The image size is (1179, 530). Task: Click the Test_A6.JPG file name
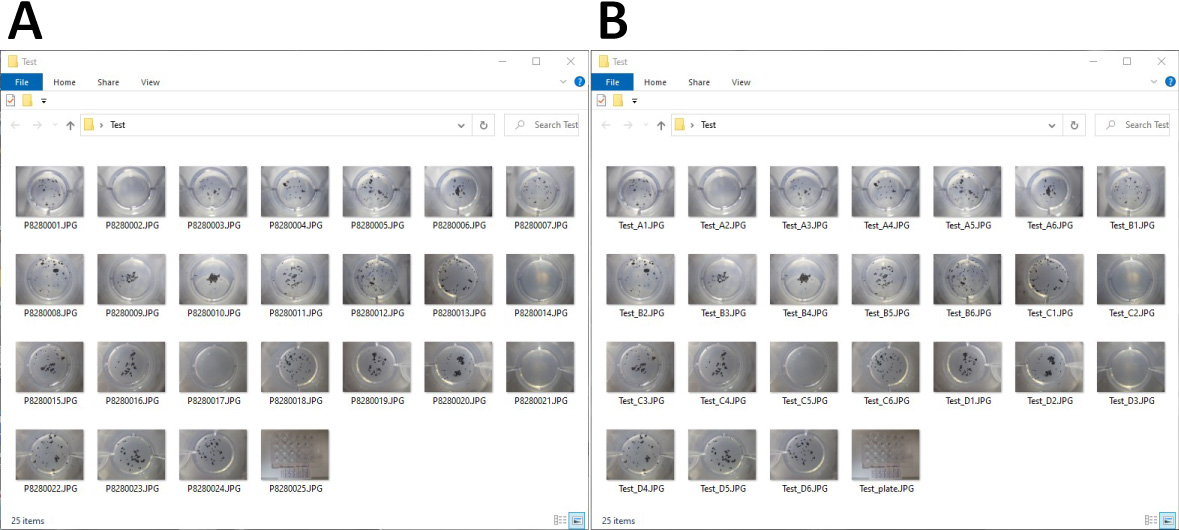coord(1050,226)
